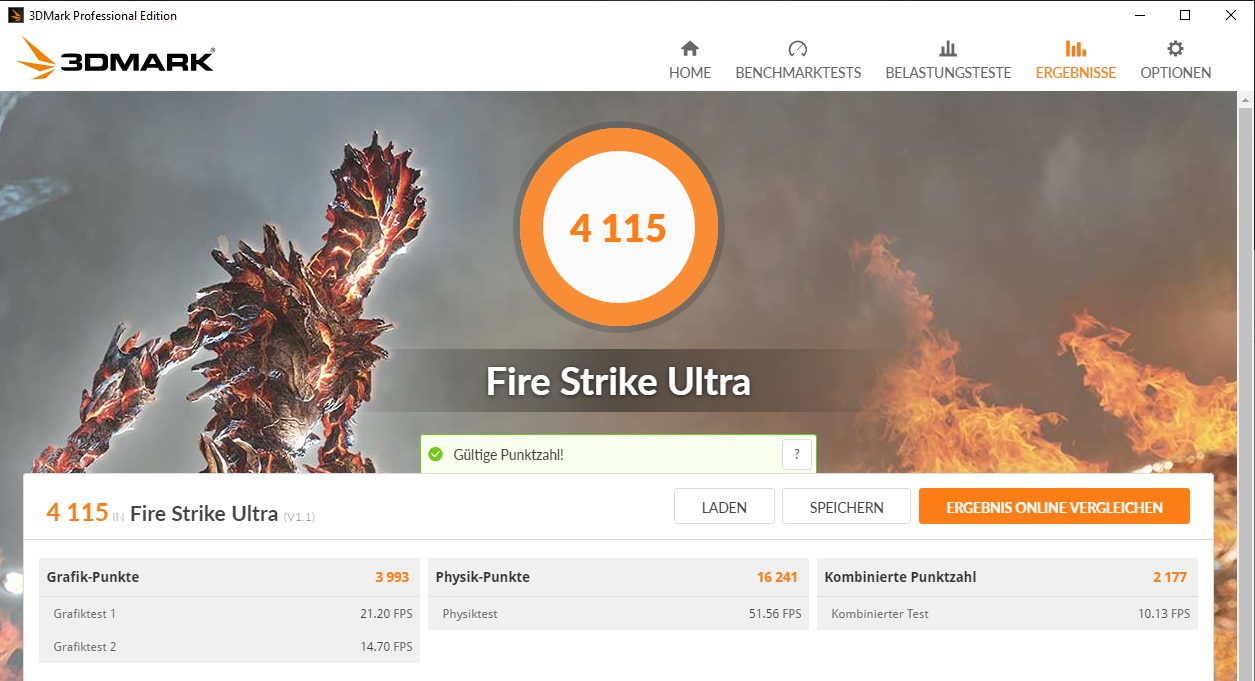The width and height of the screenshot is (1255, 681).
Task: Click the vertical scrollbar
Action: 1246,395
